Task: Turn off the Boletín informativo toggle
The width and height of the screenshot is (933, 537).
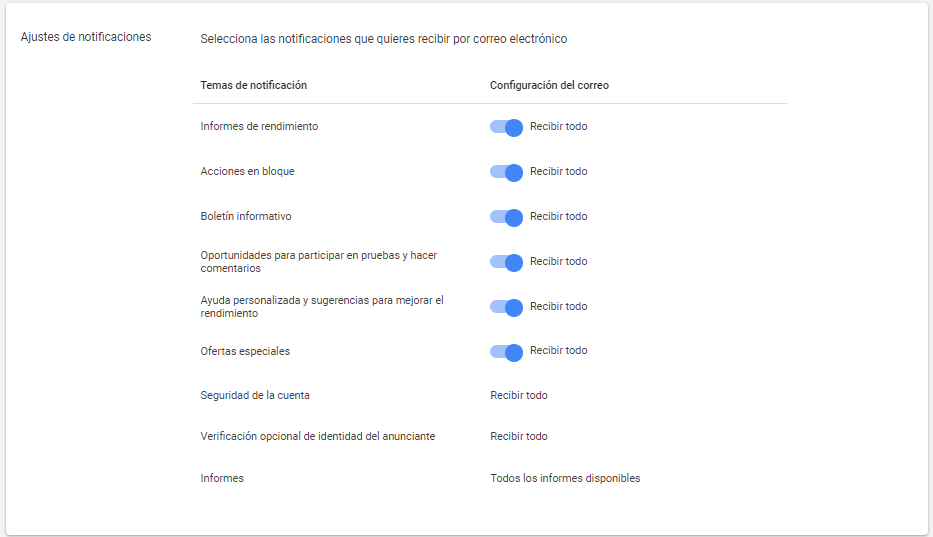Action: (506, 217)
